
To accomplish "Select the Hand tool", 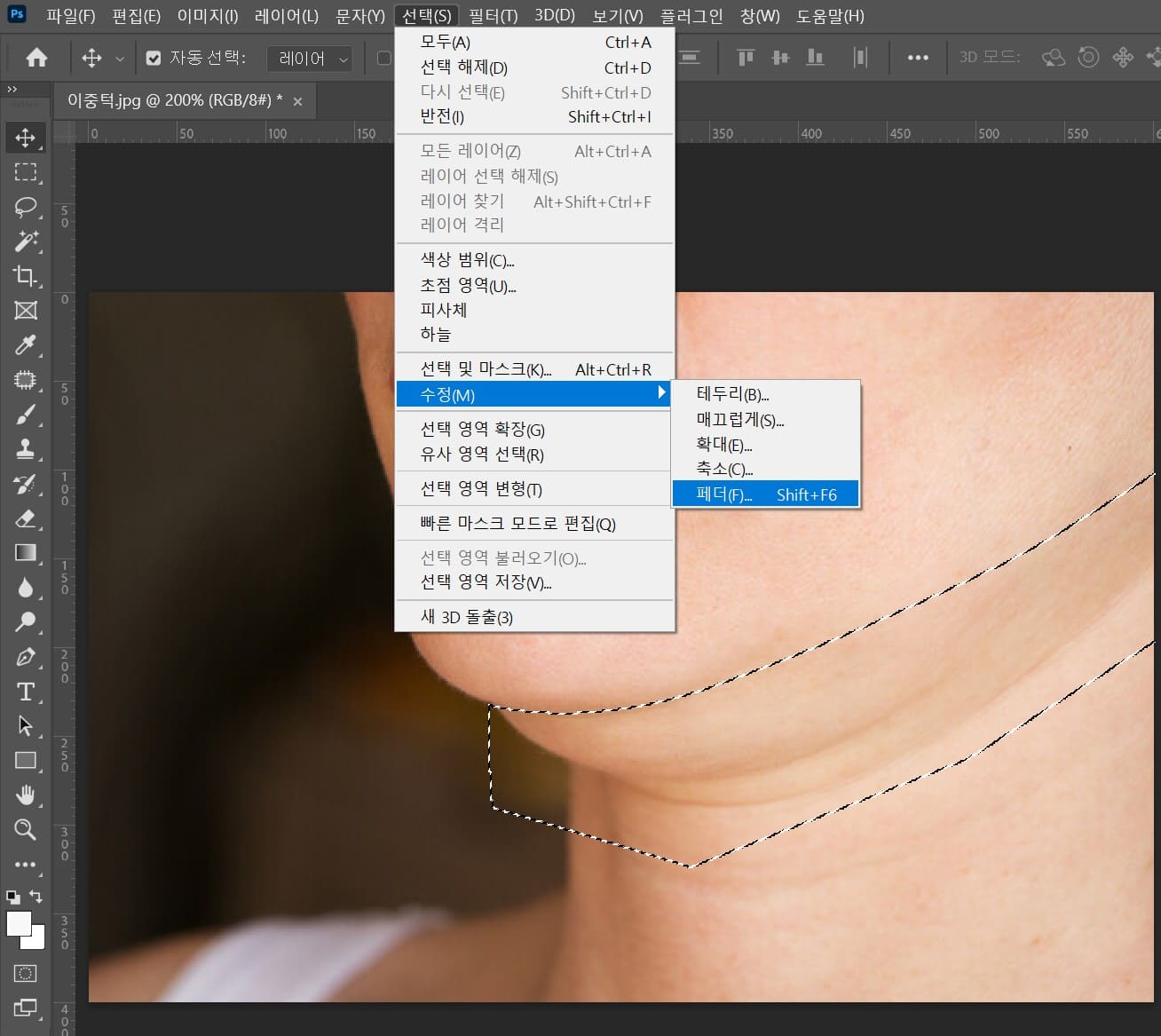I will [x=25, y=795].
